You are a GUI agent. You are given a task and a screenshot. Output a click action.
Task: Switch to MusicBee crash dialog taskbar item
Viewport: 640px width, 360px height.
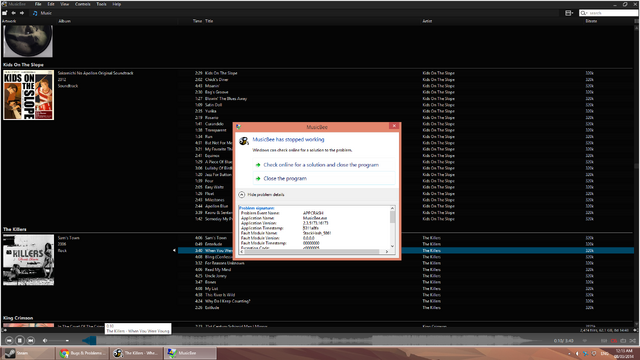coord(191,353)
